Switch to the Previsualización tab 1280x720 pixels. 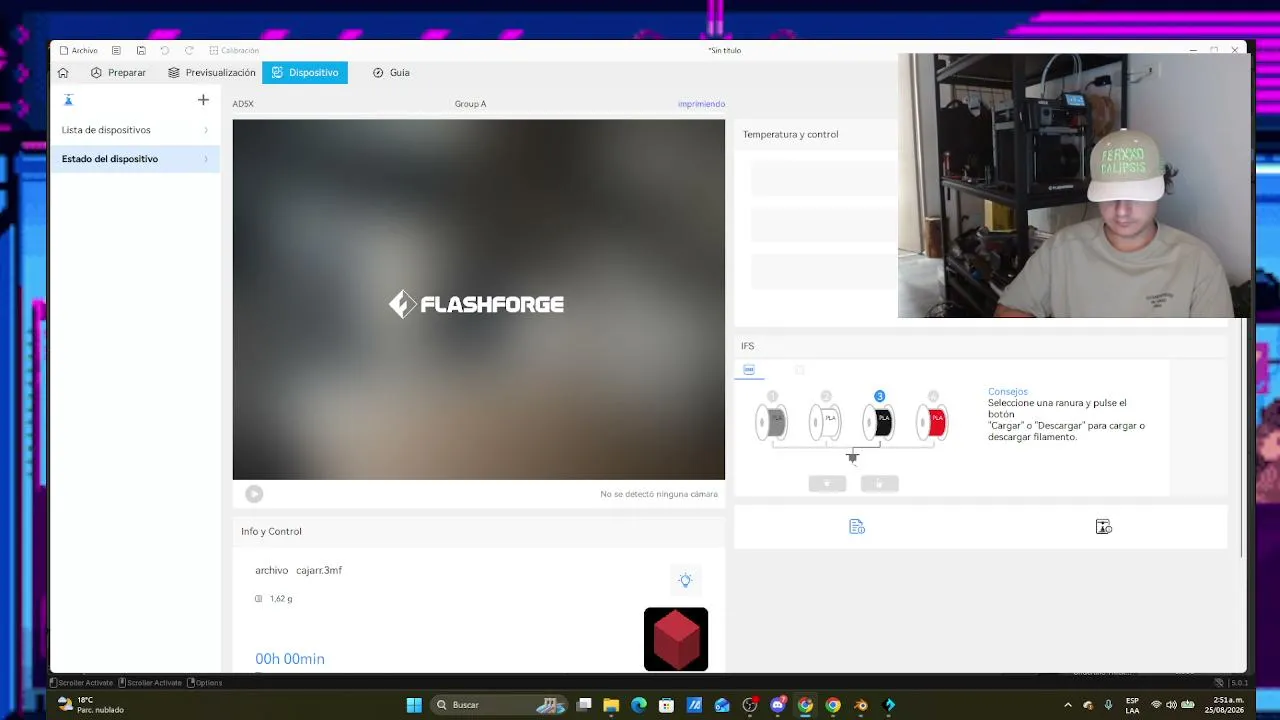pyautogui.click(x=212, y=73)
